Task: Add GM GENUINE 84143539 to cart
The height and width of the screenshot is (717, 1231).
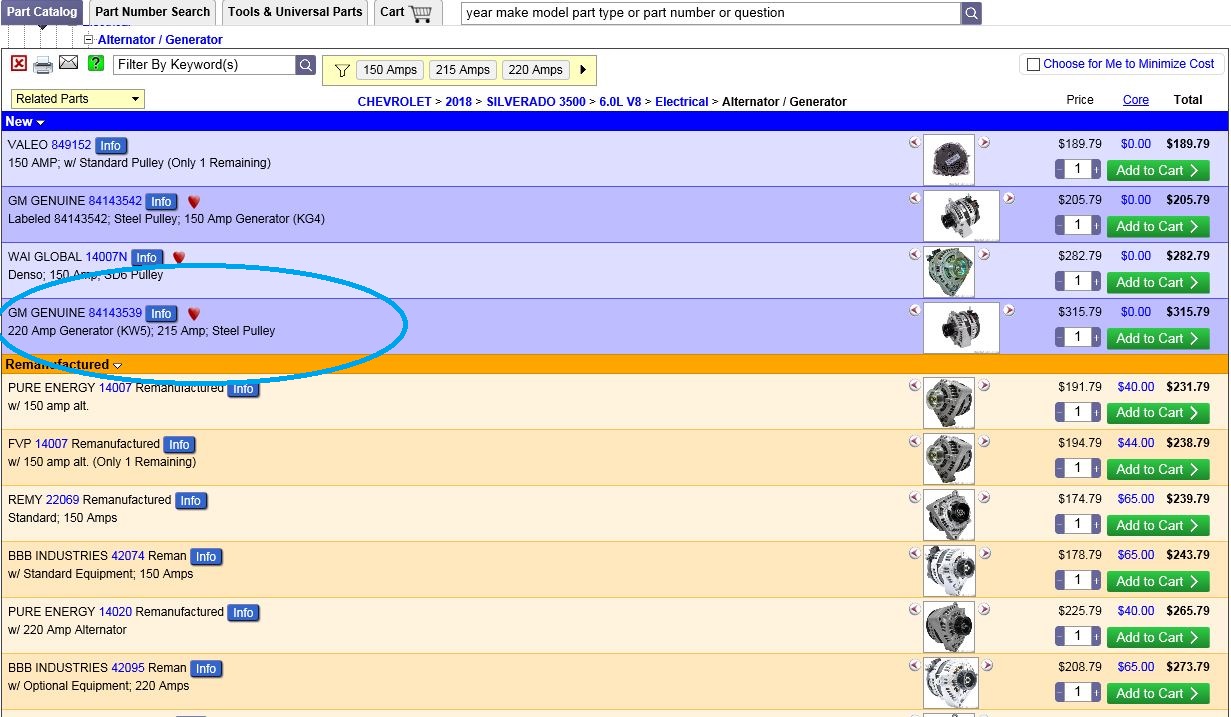Action: [1158, 338]
